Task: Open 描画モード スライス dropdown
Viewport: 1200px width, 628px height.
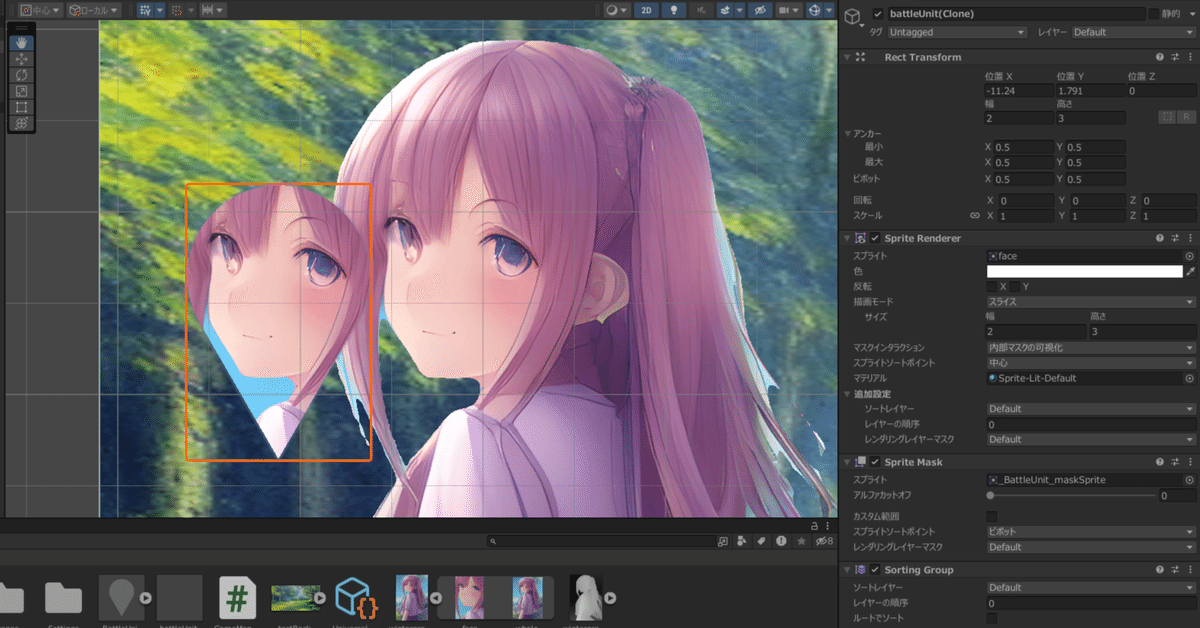Action: tap(1091, 301)
